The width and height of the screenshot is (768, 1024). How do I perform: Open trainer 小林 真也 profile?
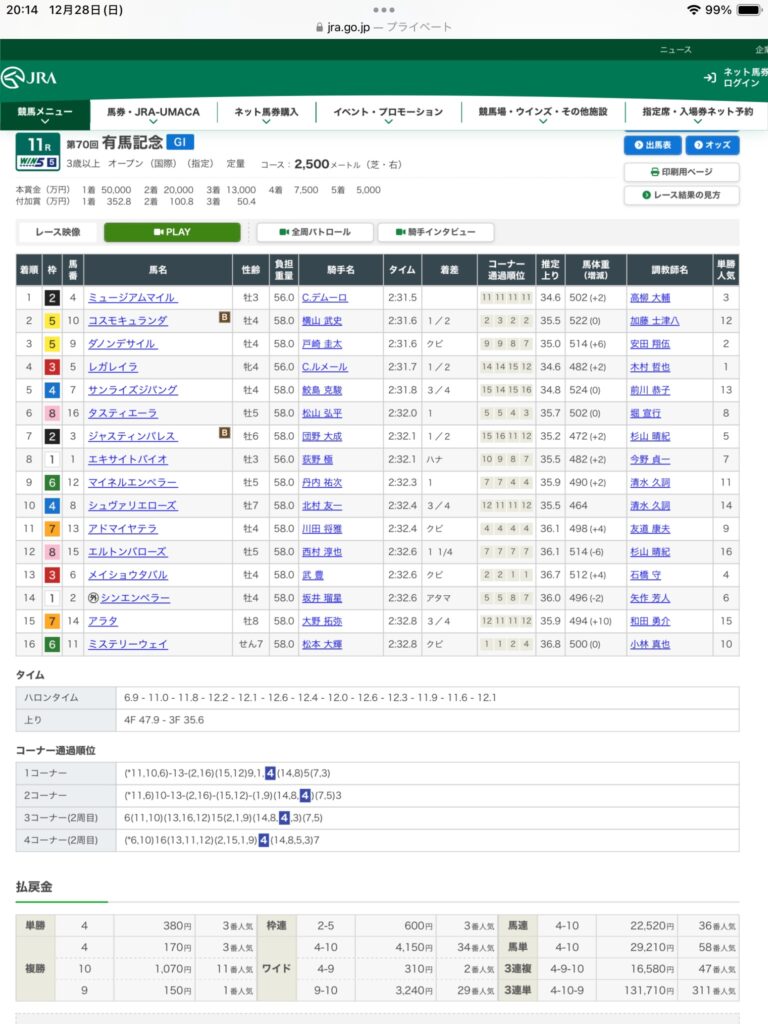coord(650,644)
